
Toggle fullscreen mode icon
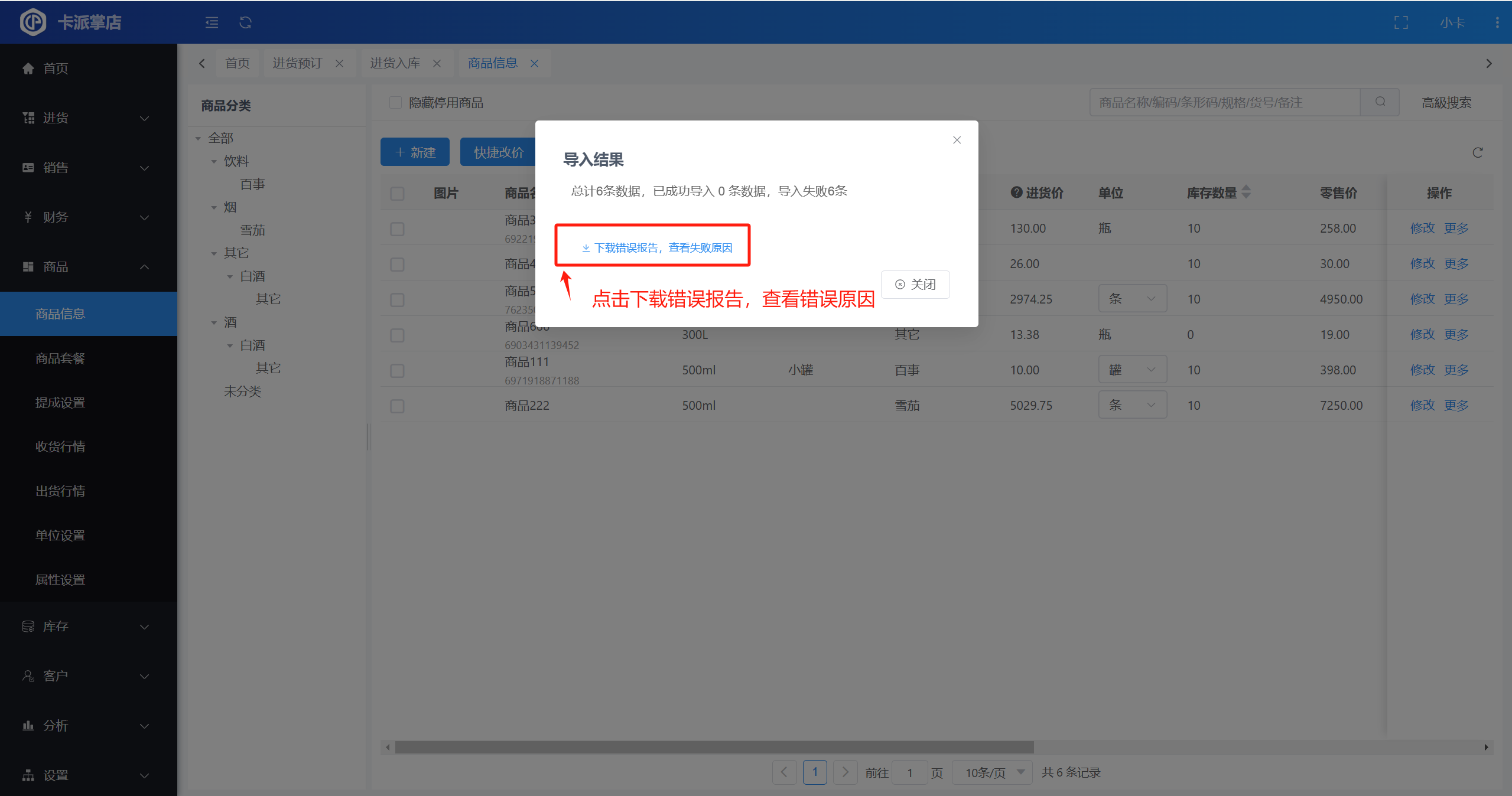(1401, 22)
